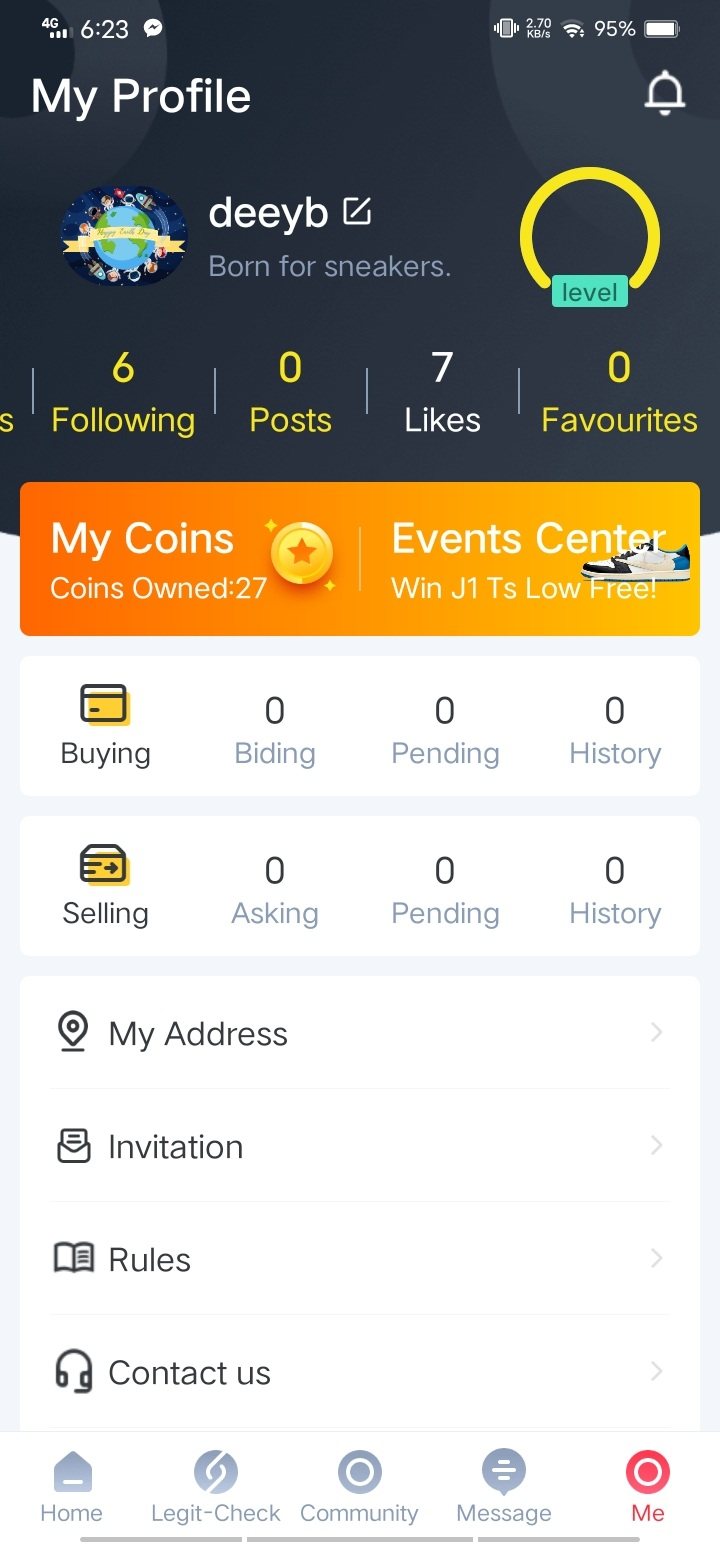Expand Rules row chevron arrow
The height and width of the screenshot is (1544, 720).
click(656, 1258)
